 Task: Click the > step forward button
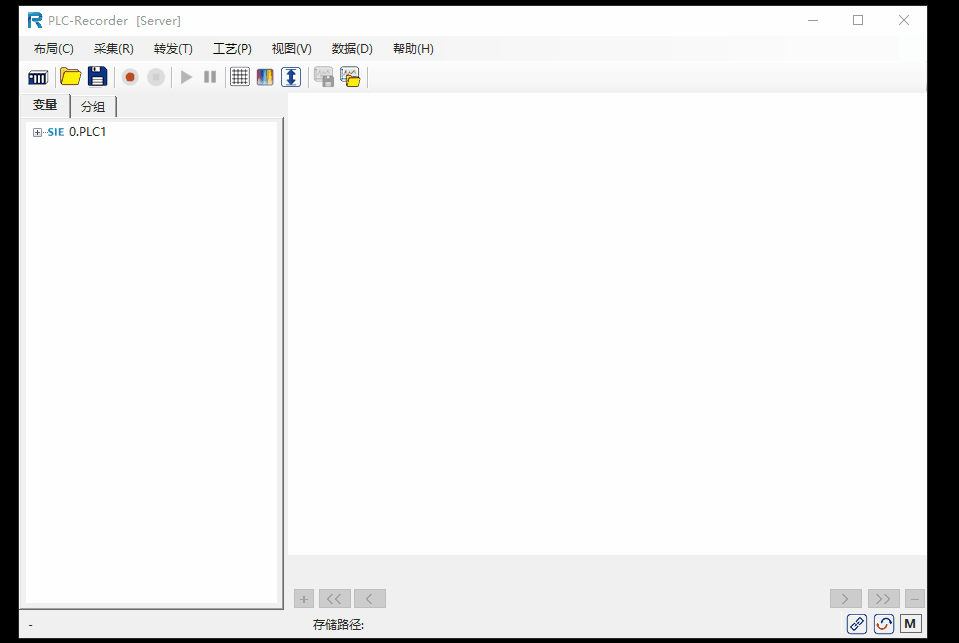click(x=846, y=598)
